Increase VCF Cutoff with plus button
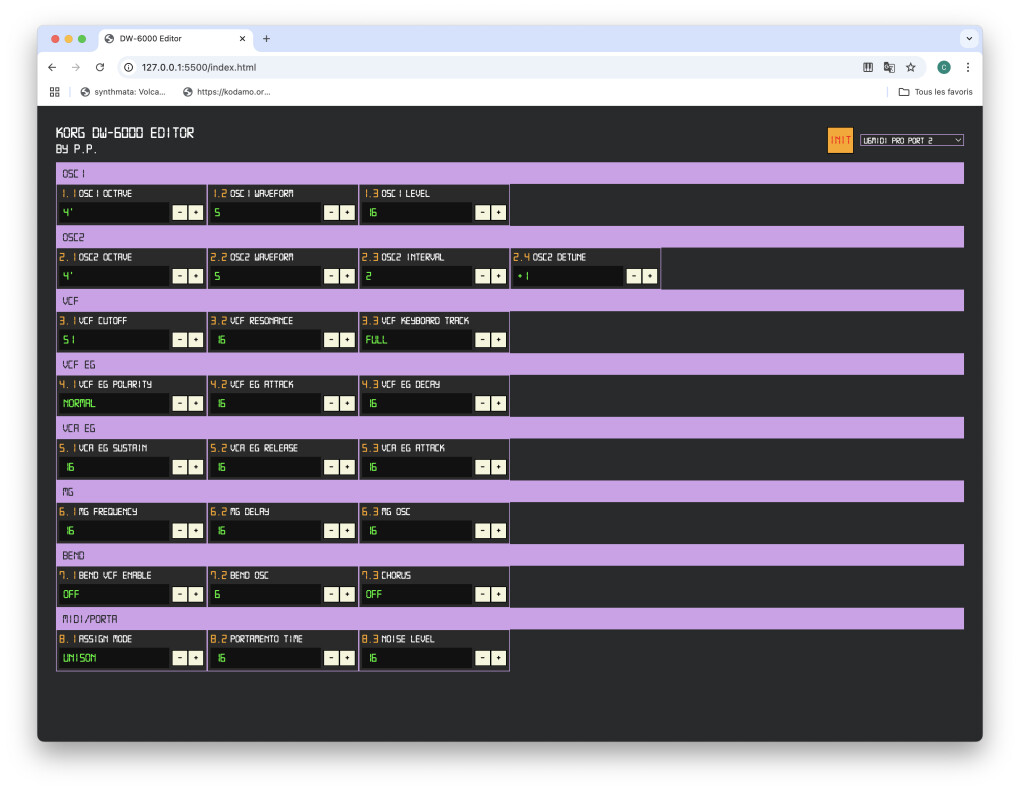The image size is (1020, 791). [x=196, y=340]
